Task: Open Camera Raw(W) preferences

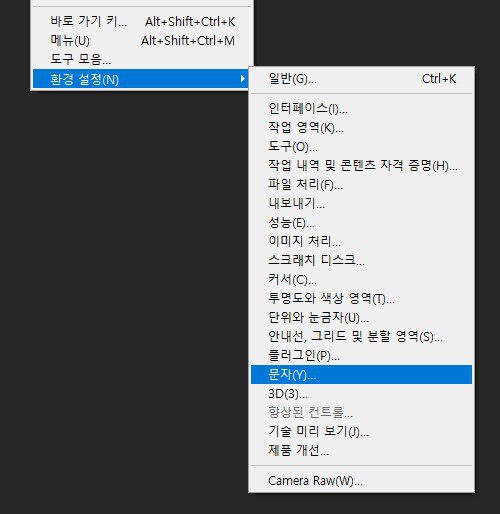Action: click(361, 481)
